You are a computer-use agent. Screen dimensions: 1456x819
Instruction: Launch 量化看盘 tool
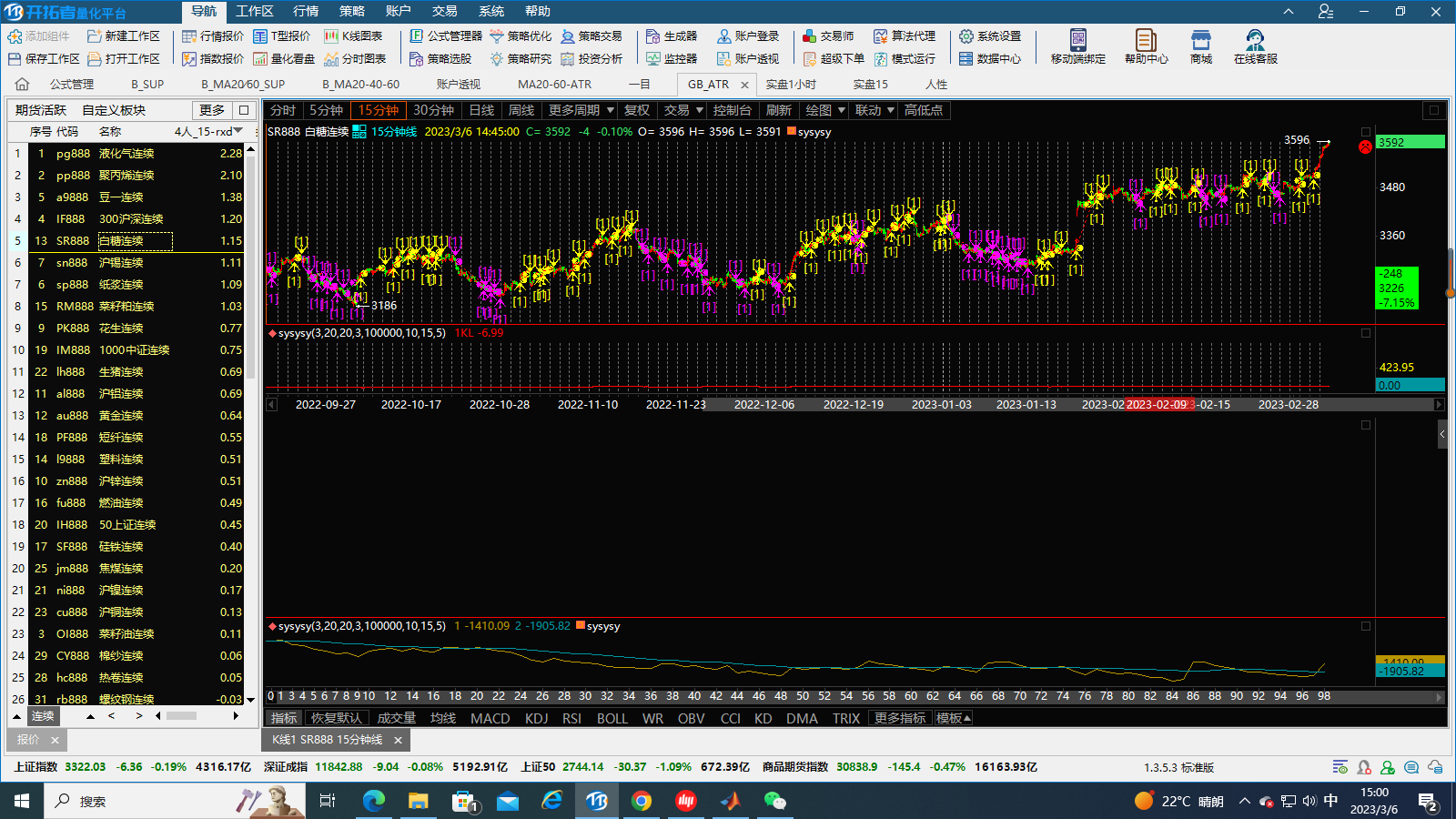tap(283, 58)
